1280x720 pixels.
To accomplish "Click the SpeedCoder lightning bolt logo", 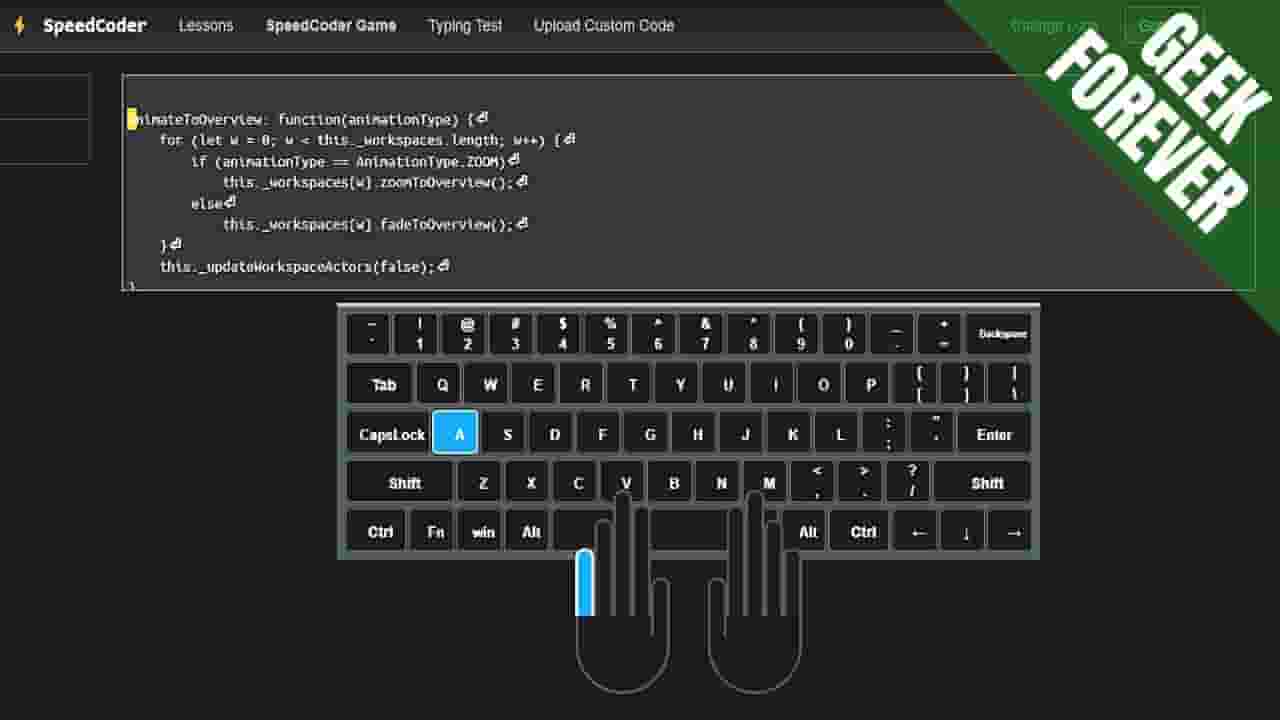I will click(19, 26).
